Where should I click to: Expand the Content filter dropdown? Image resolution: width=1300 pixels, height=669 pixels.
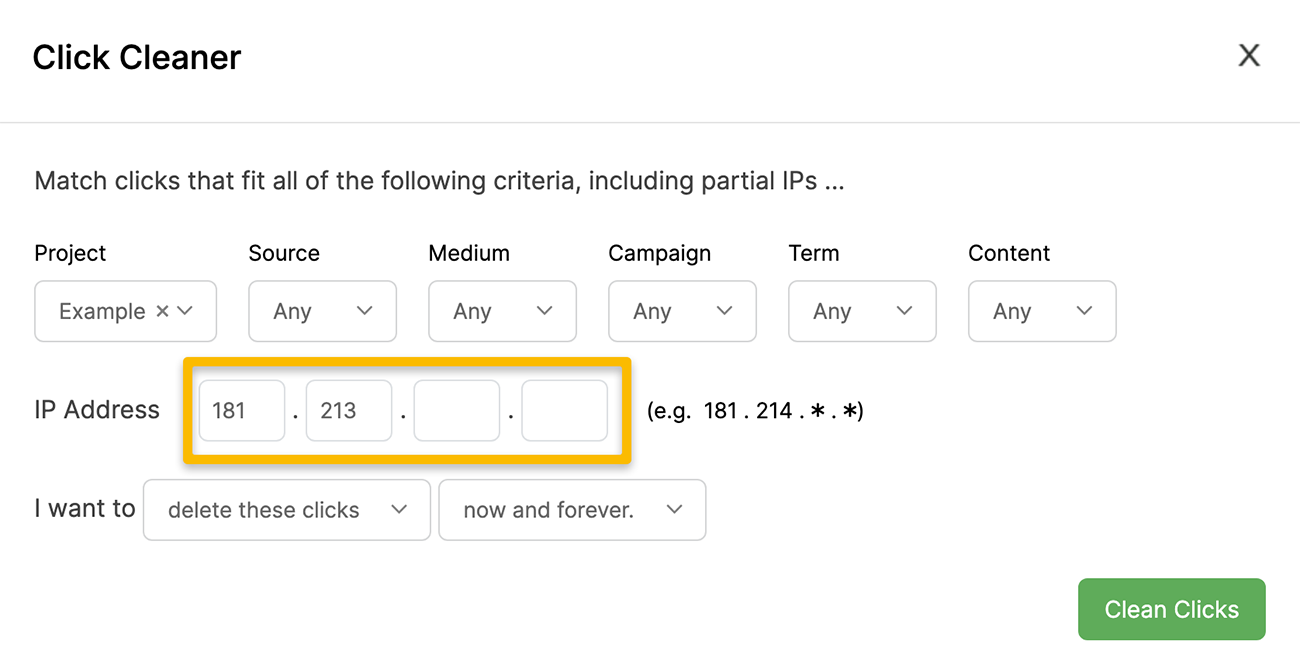(1042, 311)
